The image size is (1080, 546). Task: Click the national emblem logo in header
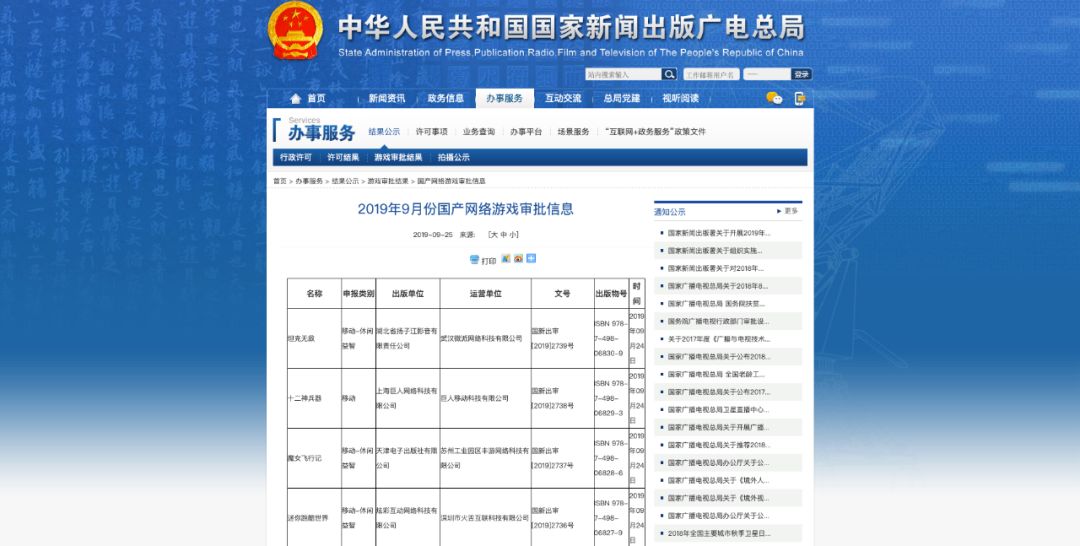[295, 31]
